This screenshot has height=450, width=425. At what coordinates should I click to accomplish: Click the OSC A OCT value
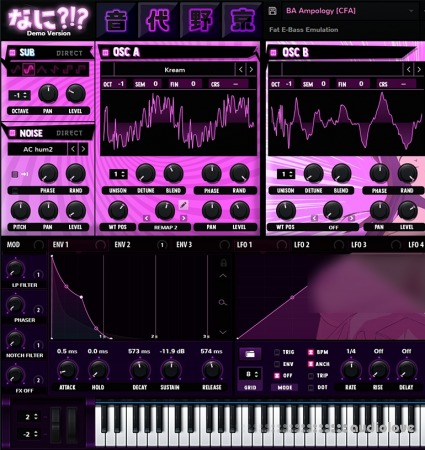(x=121, y=84)
